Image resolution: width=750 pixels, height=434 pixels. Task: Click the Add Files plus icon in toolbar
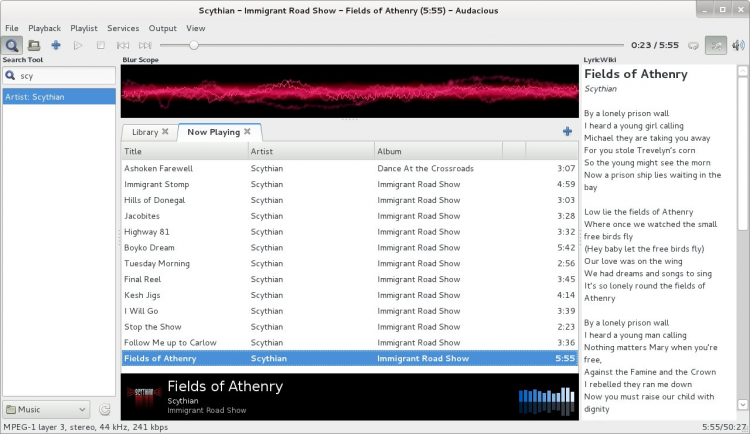tap(56, 45)
